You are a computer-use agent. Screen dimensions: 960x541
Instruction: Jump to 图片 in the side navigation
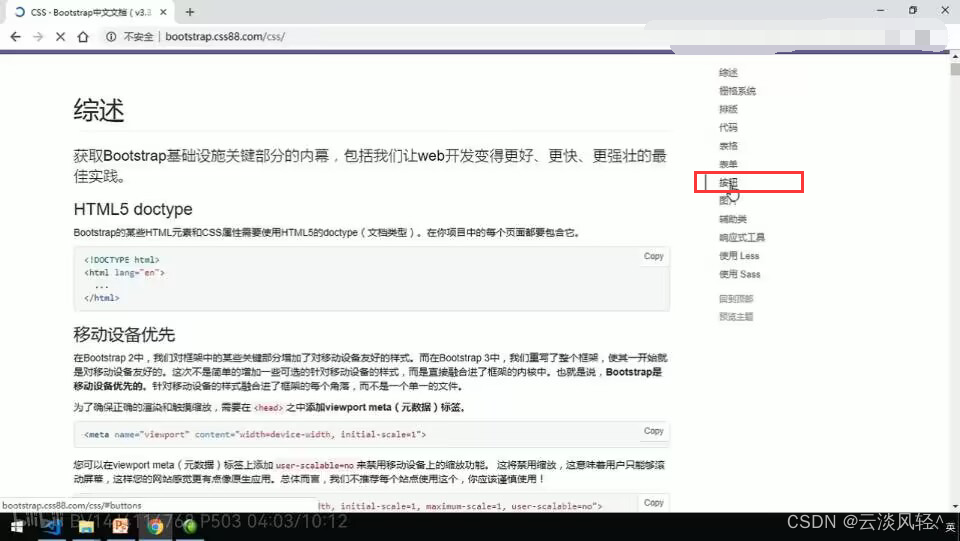click(728, 200)
